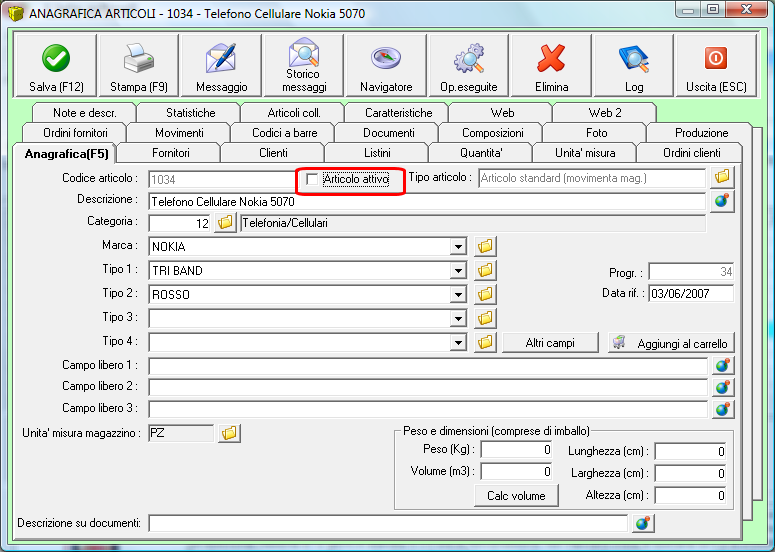Expand the Tipo 1 dropdown arrow
This screenshot has width=775, height=552.
pyautogui.click(x=458, y=270)
